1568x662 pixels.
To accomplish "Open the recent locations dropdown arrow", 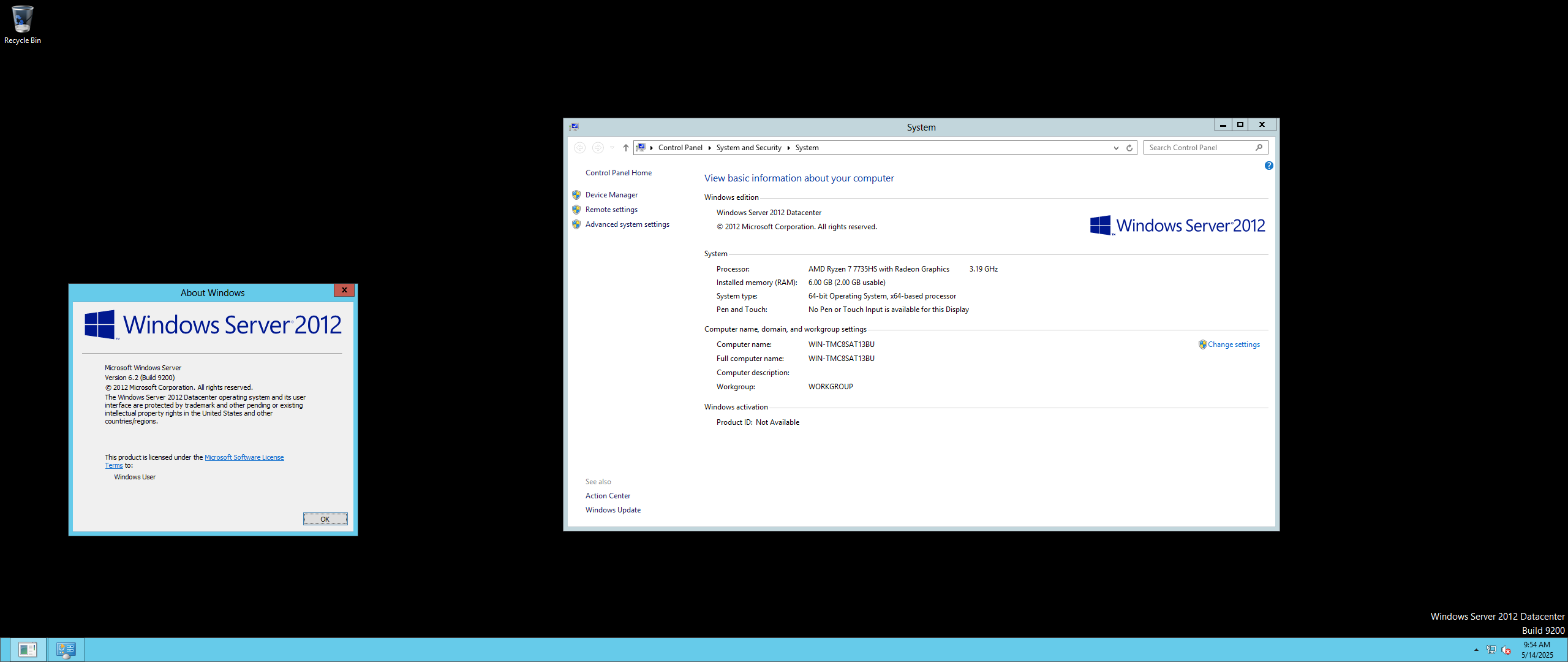I will click(612, 148).
